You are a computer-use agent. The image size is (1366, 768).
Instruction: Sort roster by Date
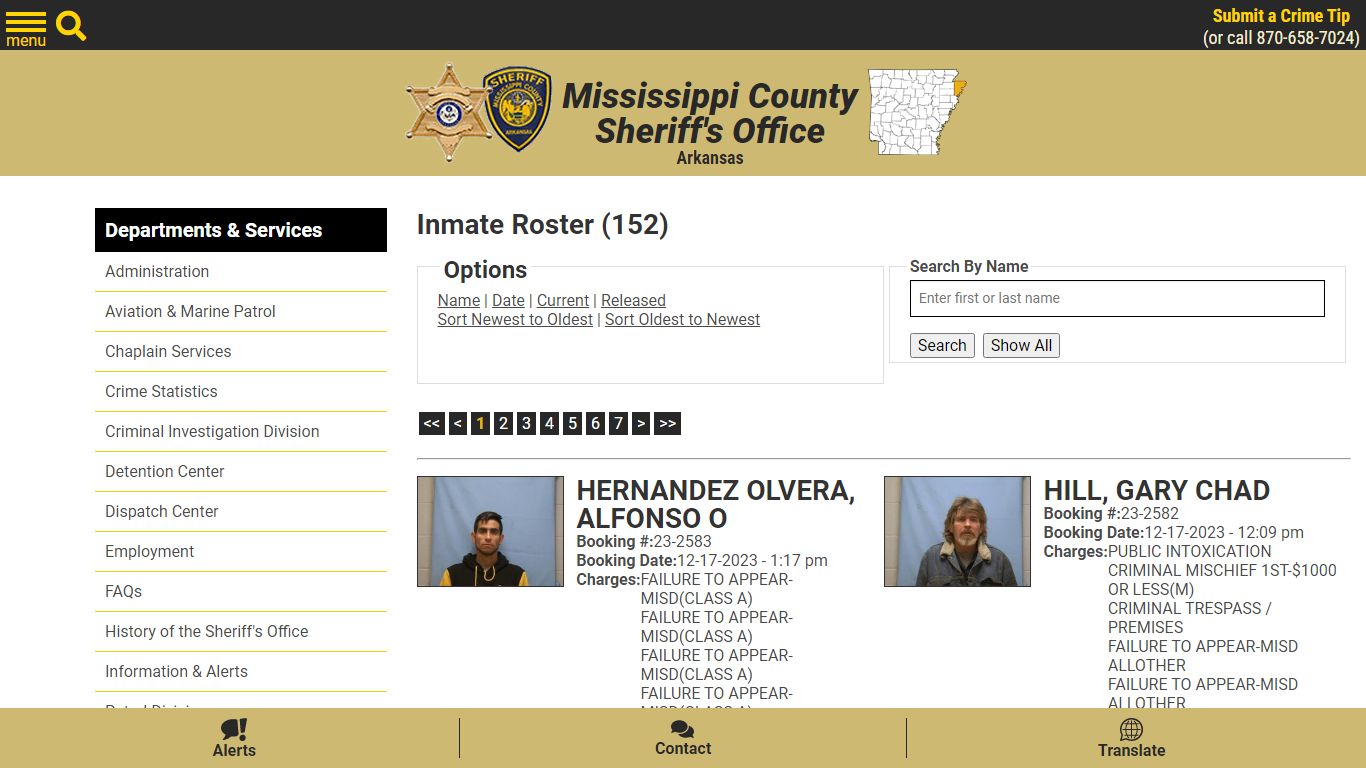[508, 300]
